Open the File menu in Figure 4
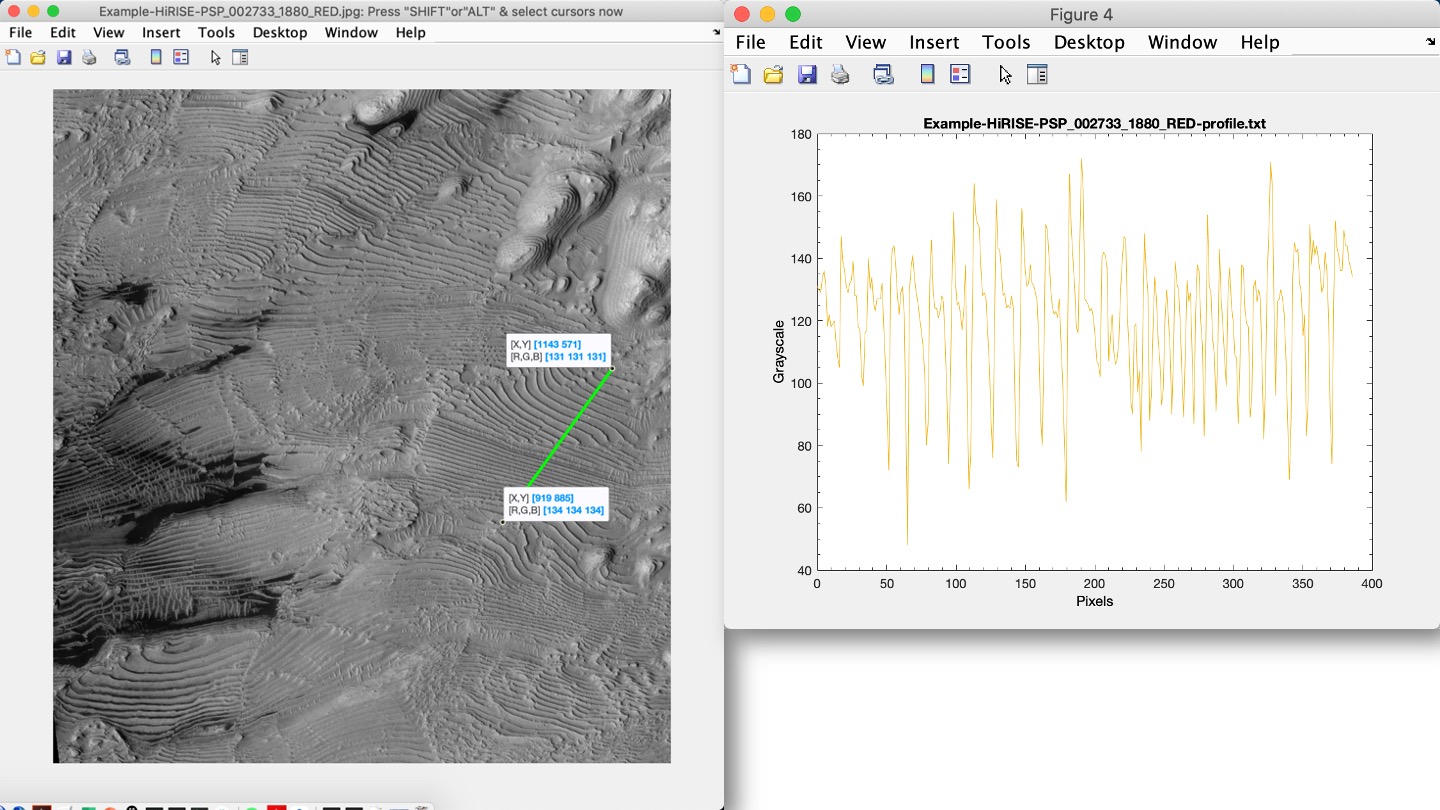Screen dimensions: 1440x810 [750, 42]
